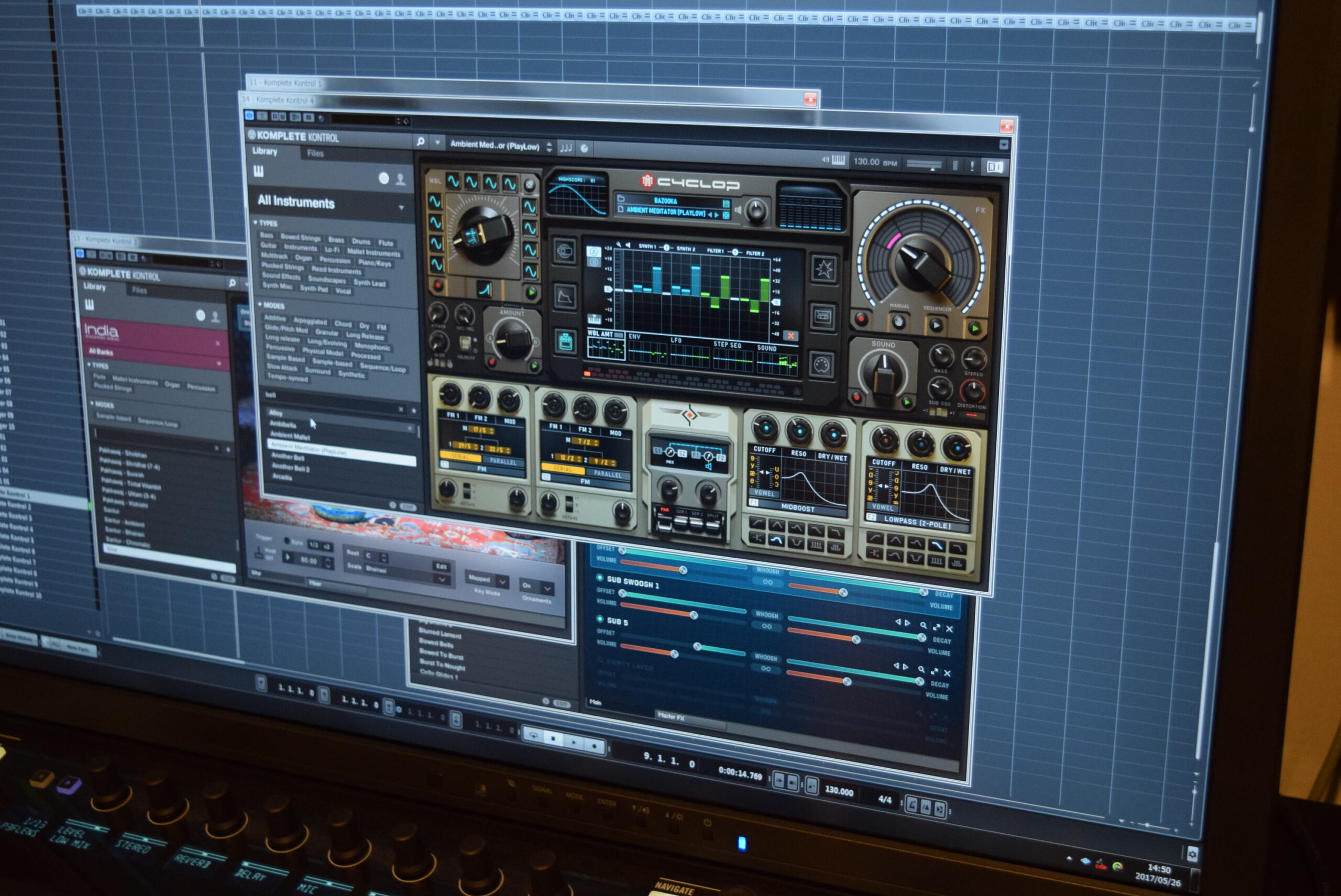The height and width of the screenshot is (896, 1341).
Task: Select the factory content globe icon
Action: pyautogui.click(x=384, y=178)
